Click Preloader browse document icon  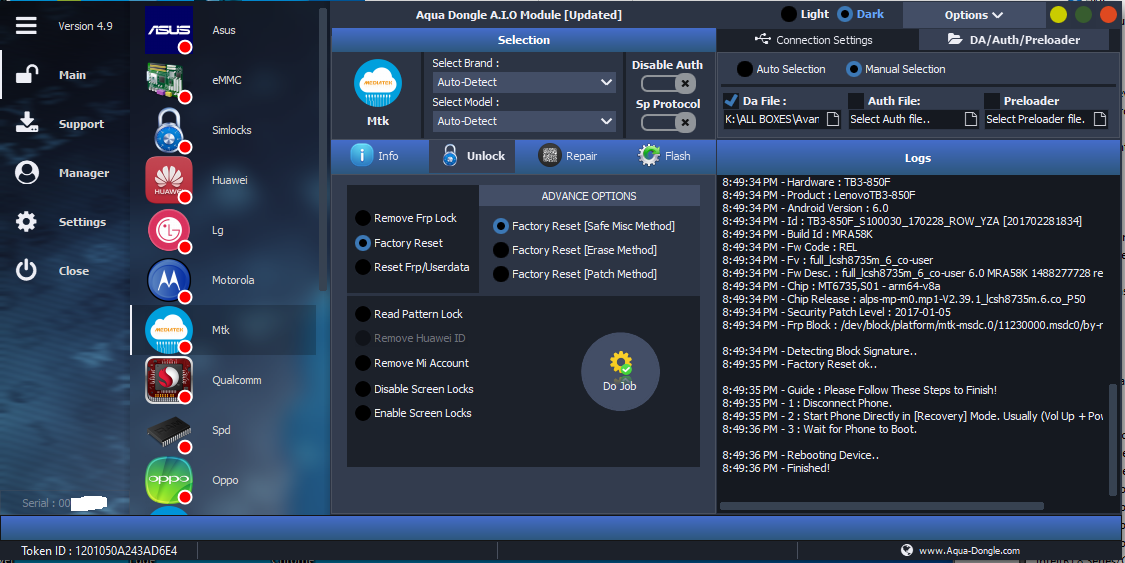point(1100,119)
